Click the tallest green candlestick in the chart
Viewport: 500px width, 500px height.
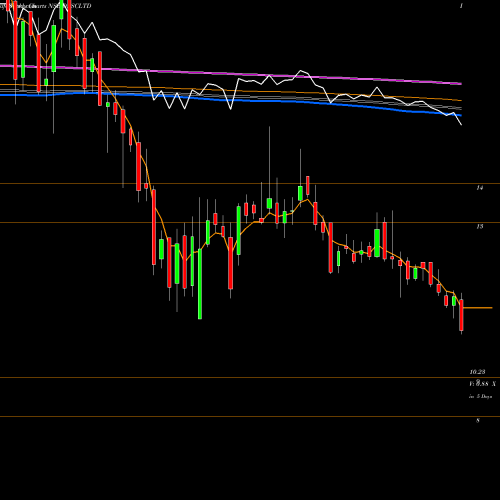point(200,284)
